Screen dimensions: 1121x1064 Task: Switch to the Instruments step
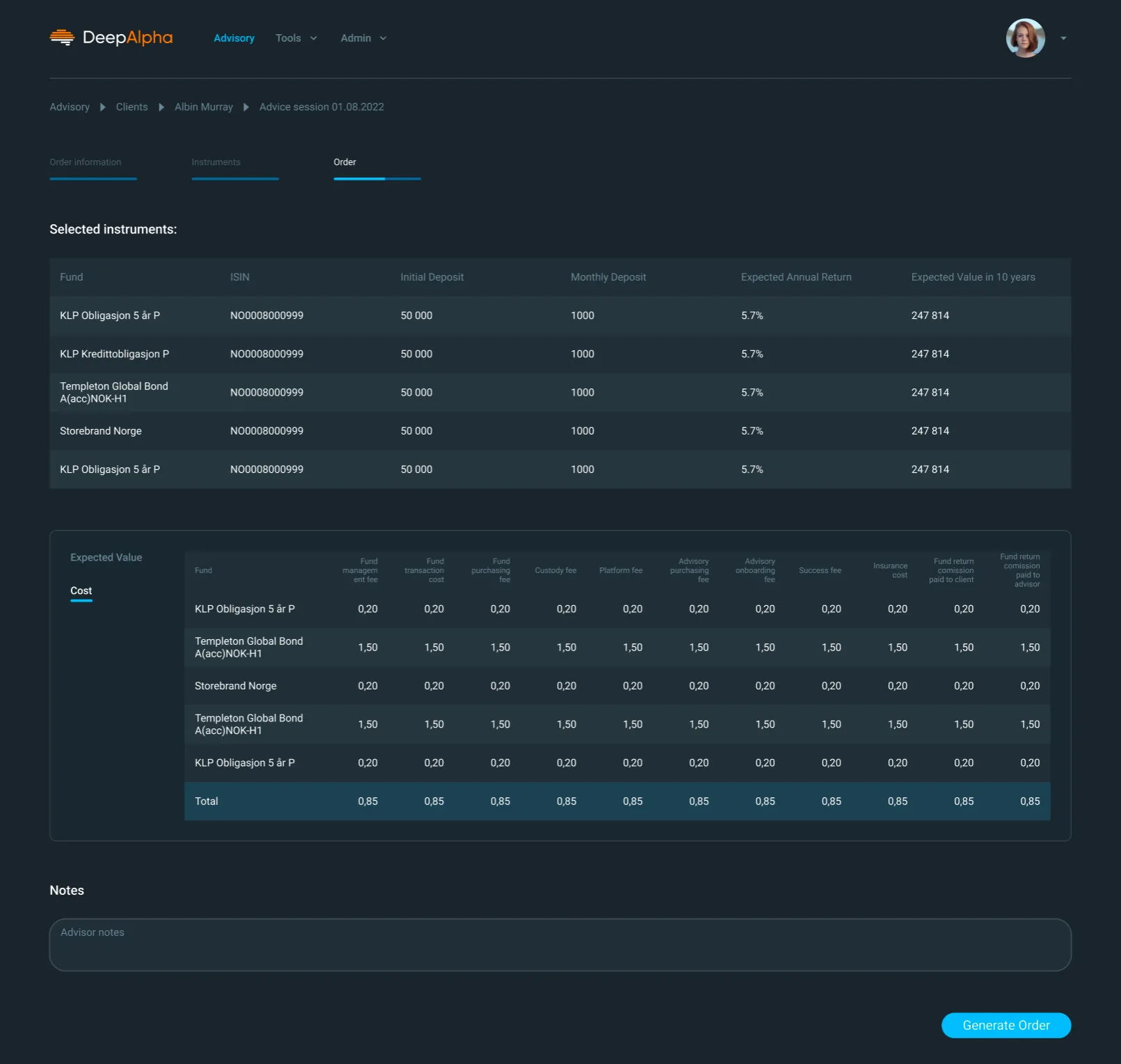tap(235, 167)
